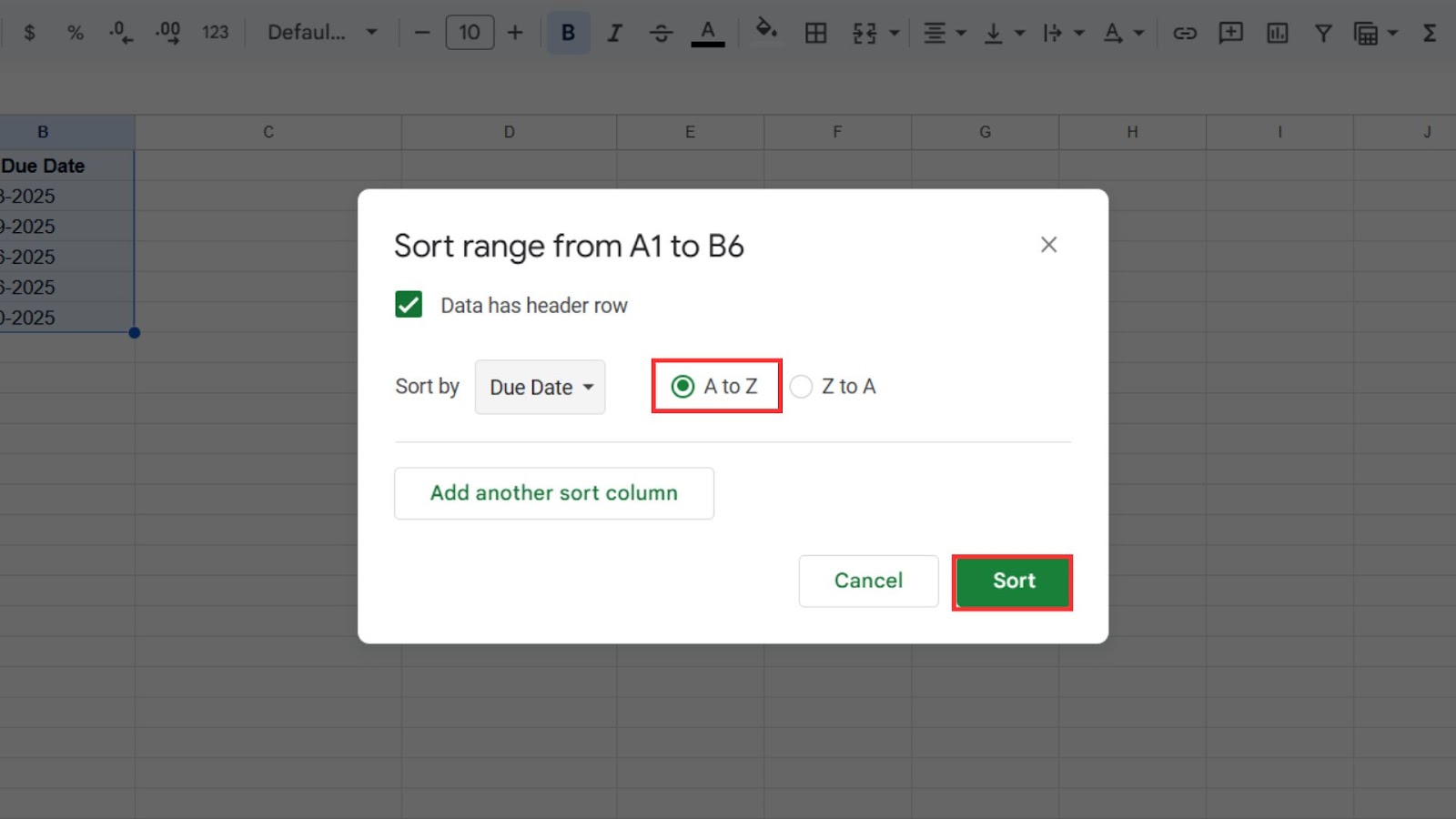The height and width of the screenshot is (819, 1456).
Task: Confirm sorting with the Sort button
Action: point(1012,581)
